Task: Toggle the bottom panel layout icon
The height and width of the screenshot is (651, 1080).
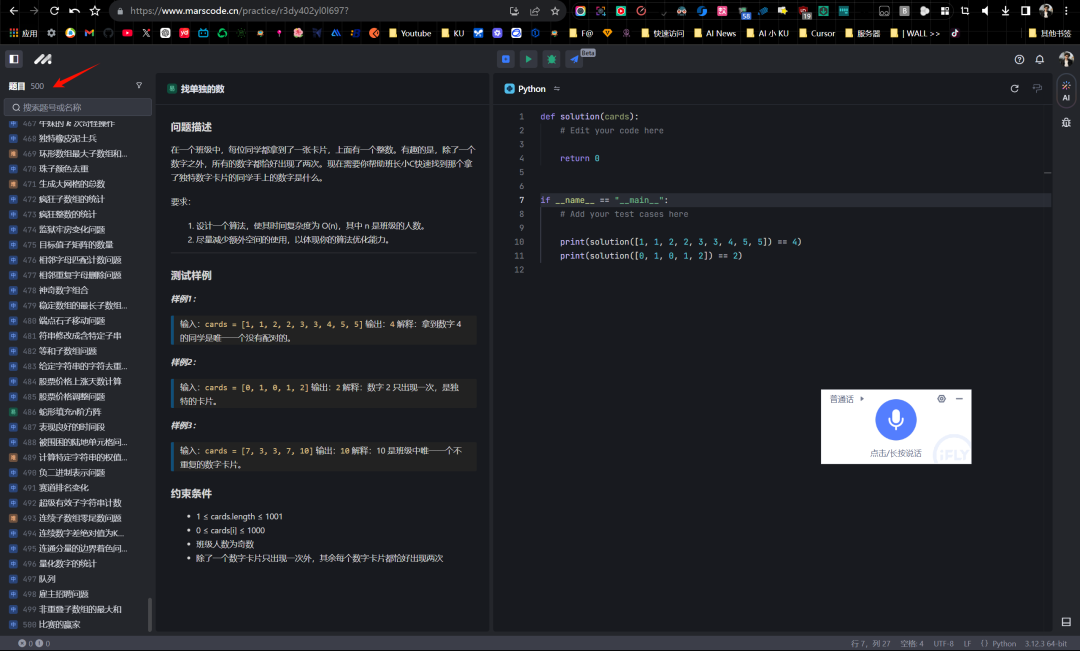Action: pos(1066,622)
